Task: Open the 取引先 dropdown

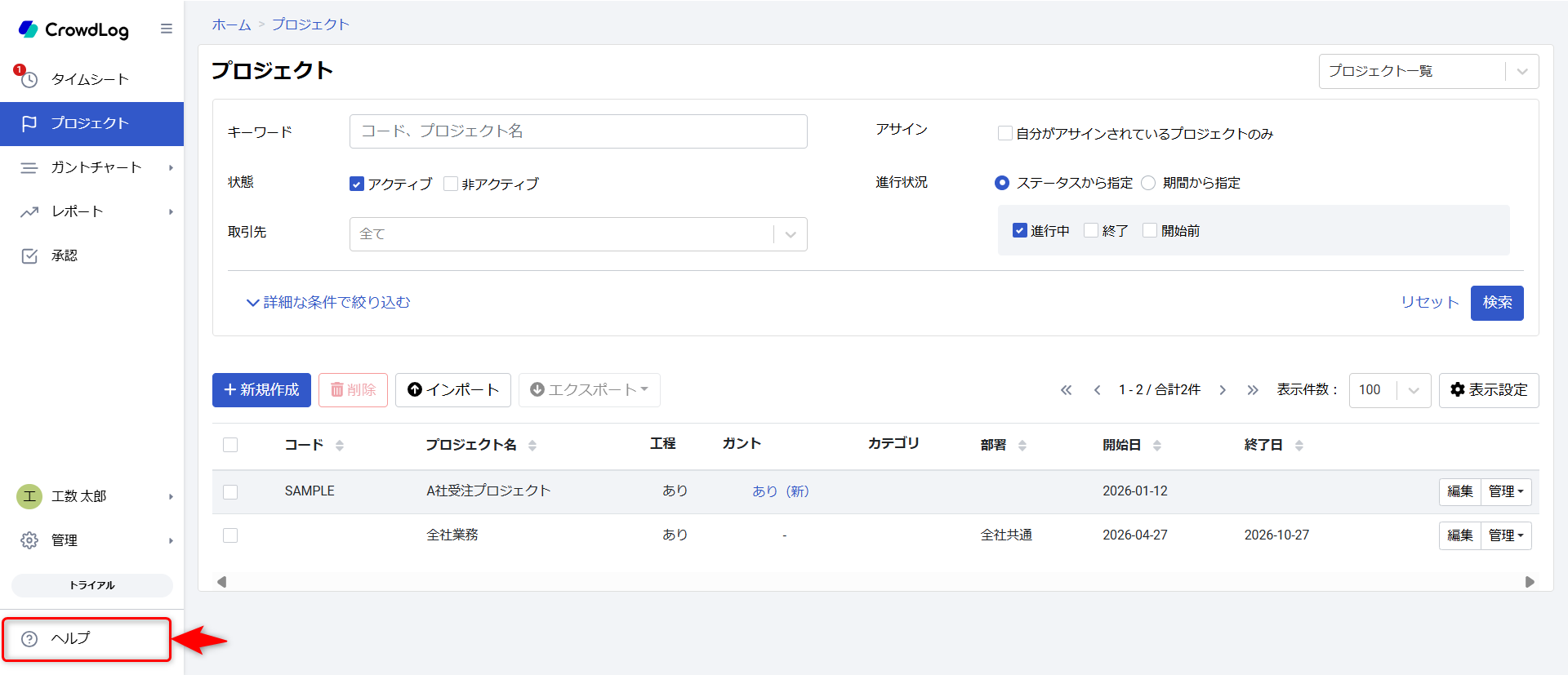Action: pos(578,234)
